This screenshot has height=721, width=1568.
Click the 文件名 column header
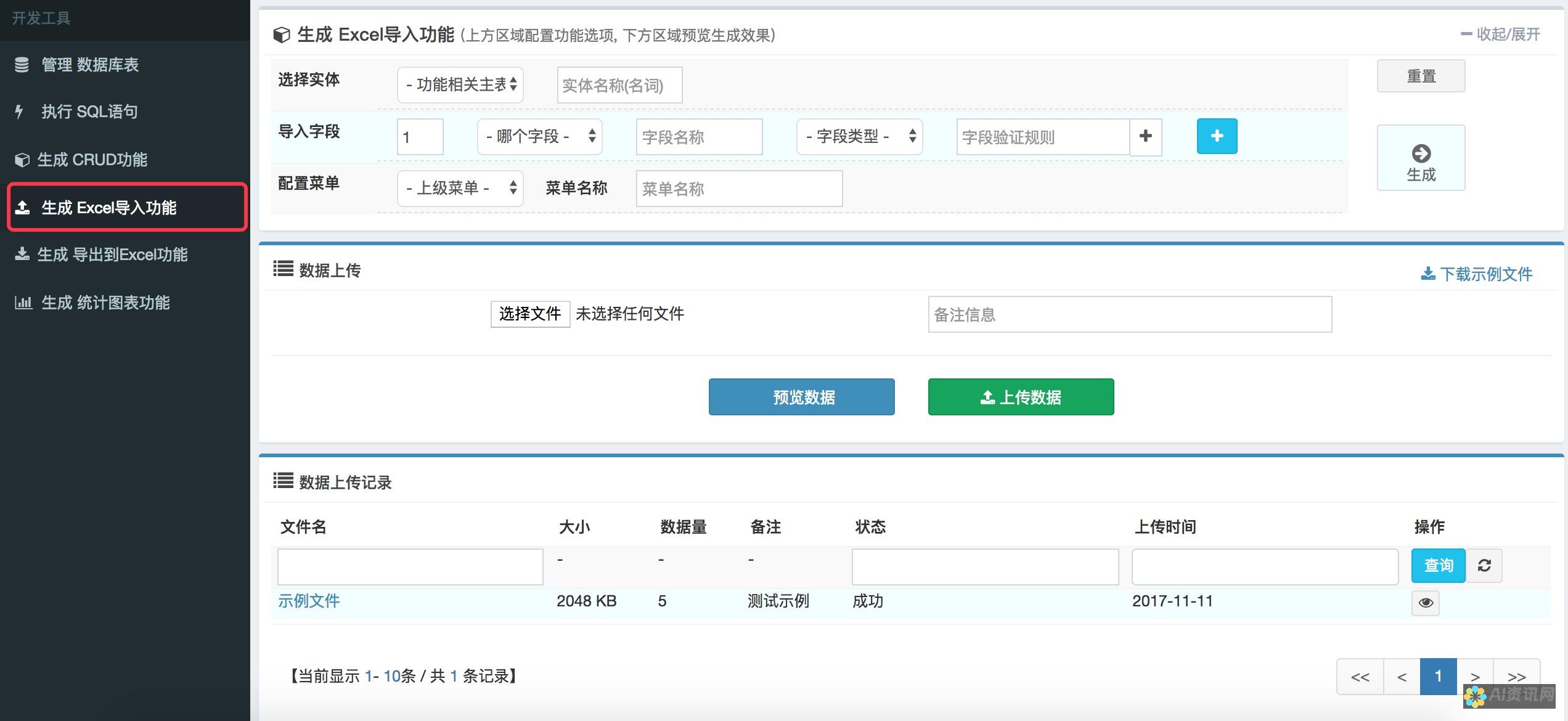303,527
